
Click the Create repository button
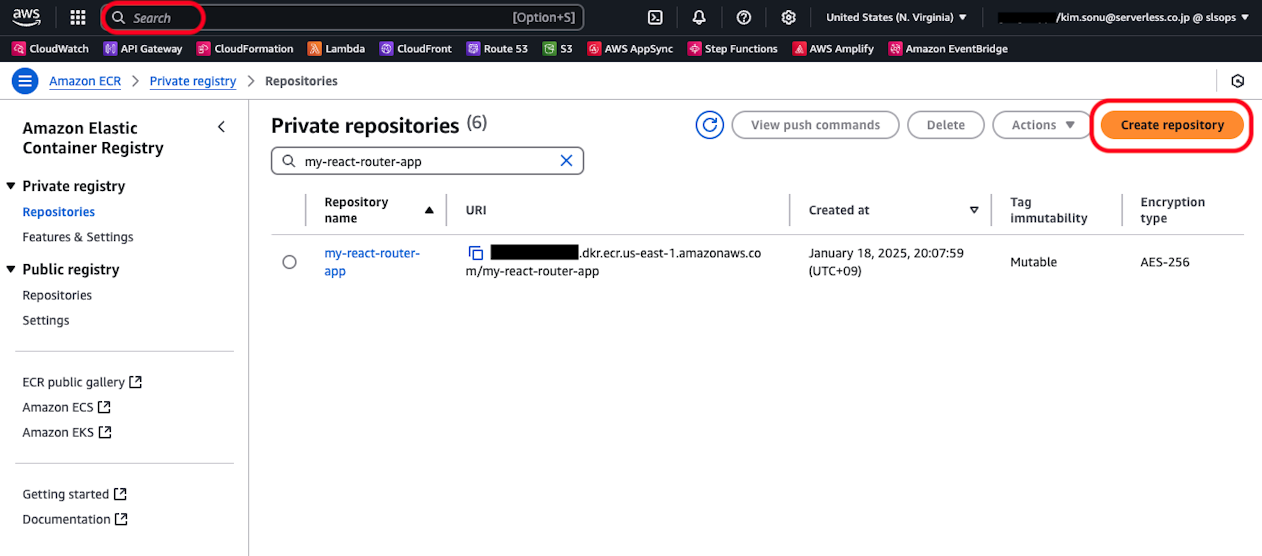pos(1172,125)
